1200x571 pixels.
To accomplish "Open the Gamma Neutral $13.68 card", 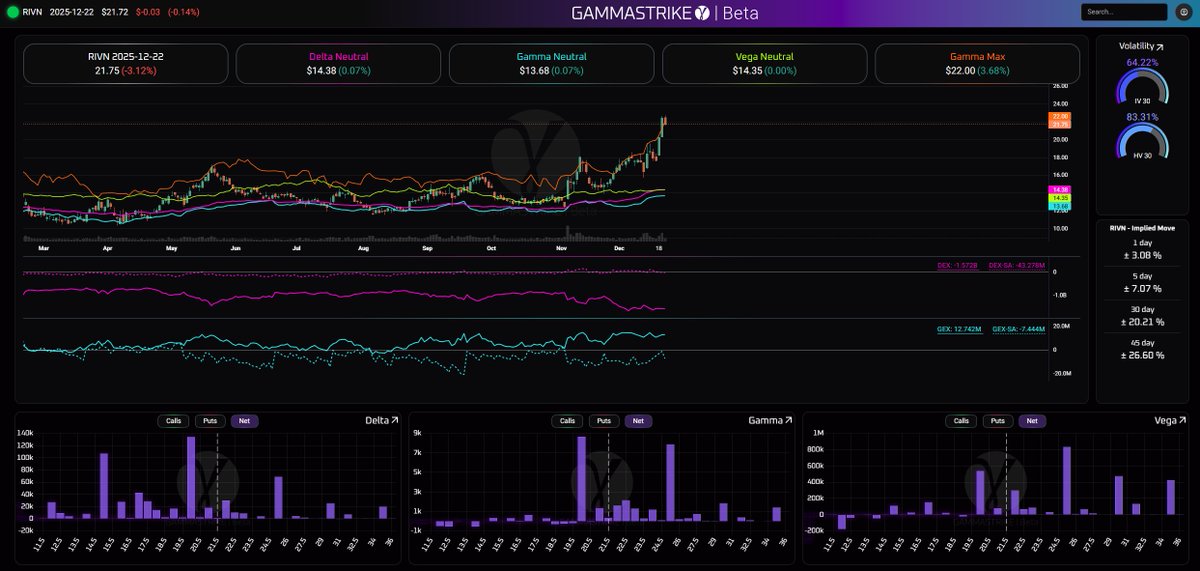I will 552,64.
